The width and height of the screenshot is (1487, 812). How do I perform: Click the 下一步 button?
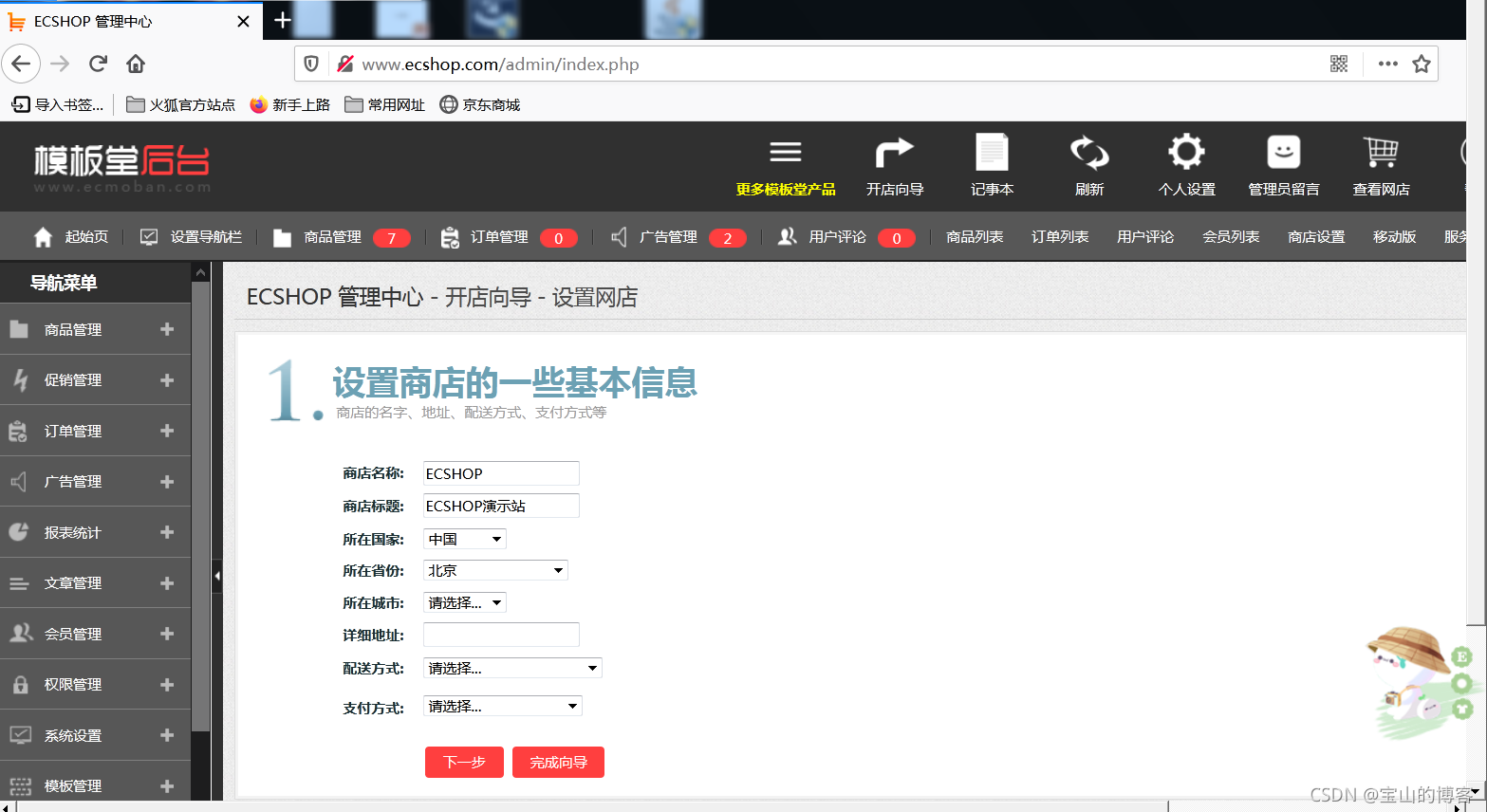464,762
